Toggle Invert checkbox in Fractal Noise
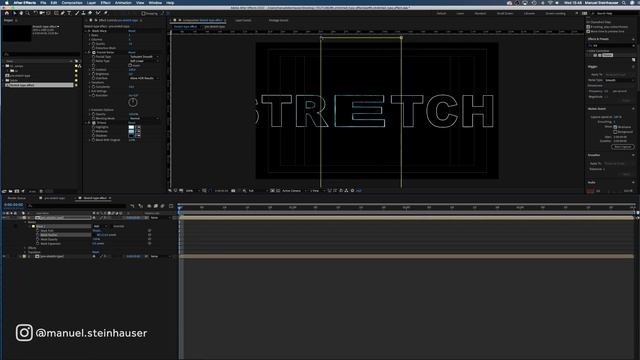 (x=130, y=65)
